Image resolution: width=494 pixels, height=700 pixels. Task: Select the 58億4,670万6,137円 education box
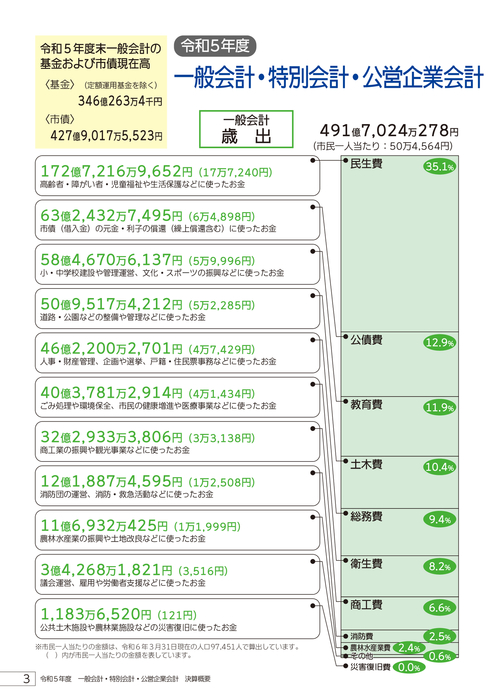178,264
